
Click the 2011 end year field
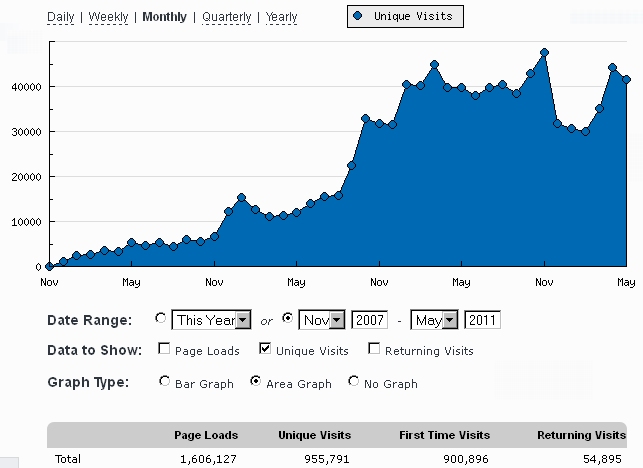coord(483,320)
